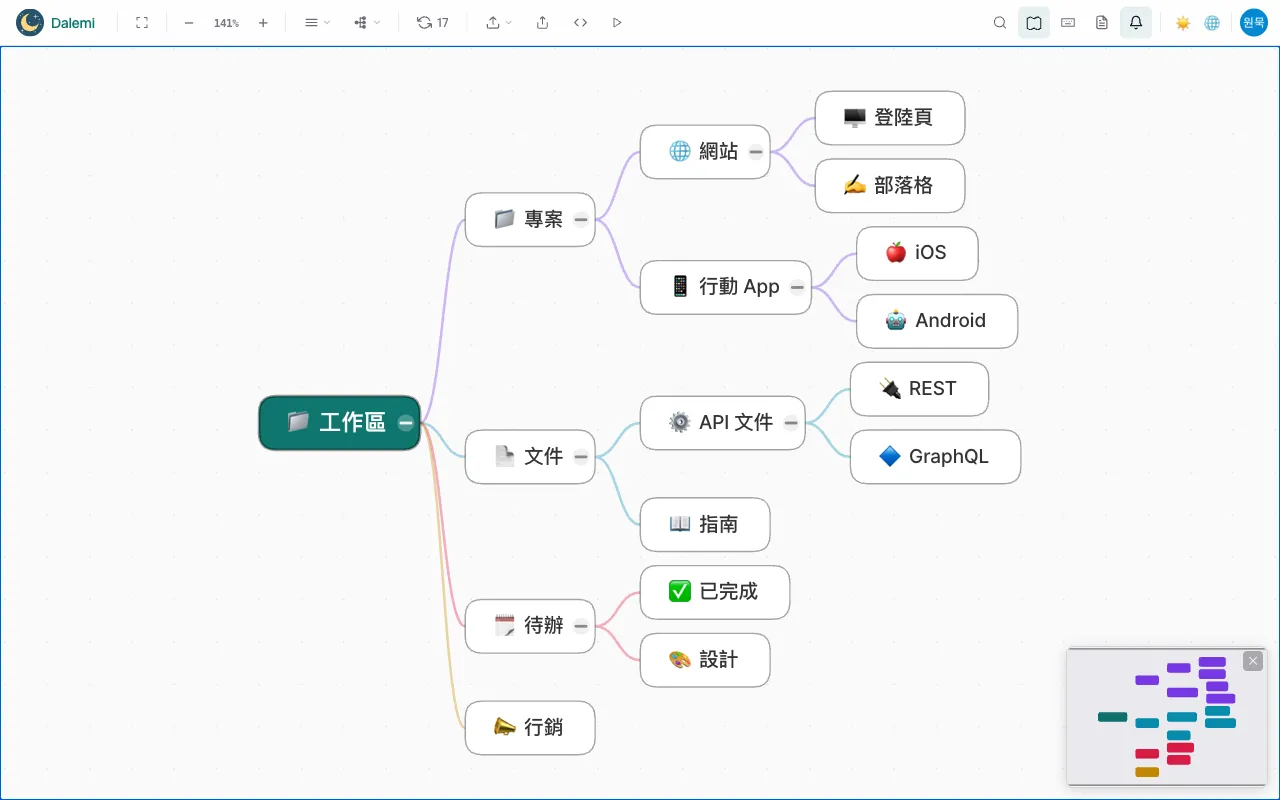Click the Dalemi moon logo
Viewport: 1280px width, 800px height.
(30, 22)
